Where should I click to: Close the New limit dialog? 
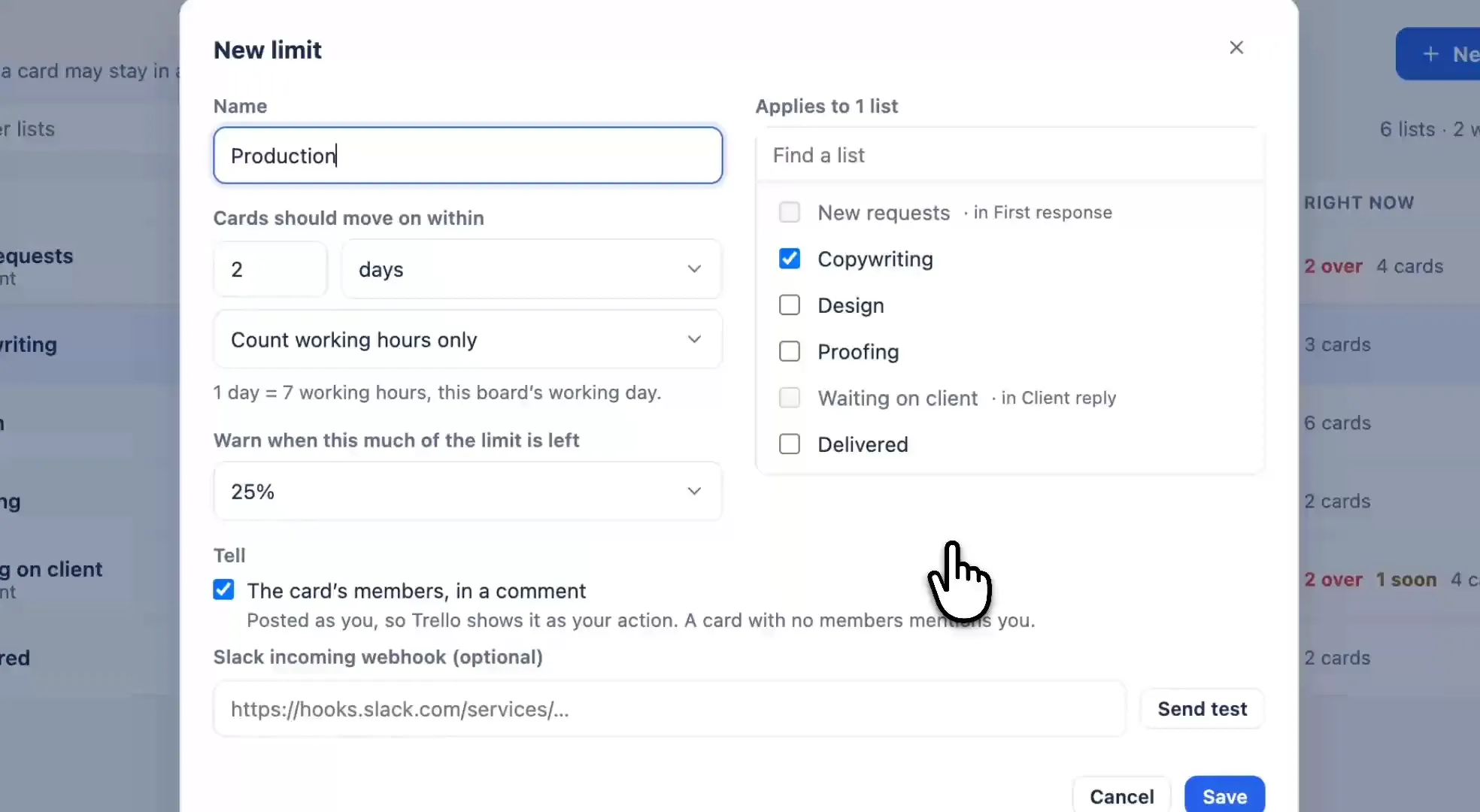(1236, 47)
